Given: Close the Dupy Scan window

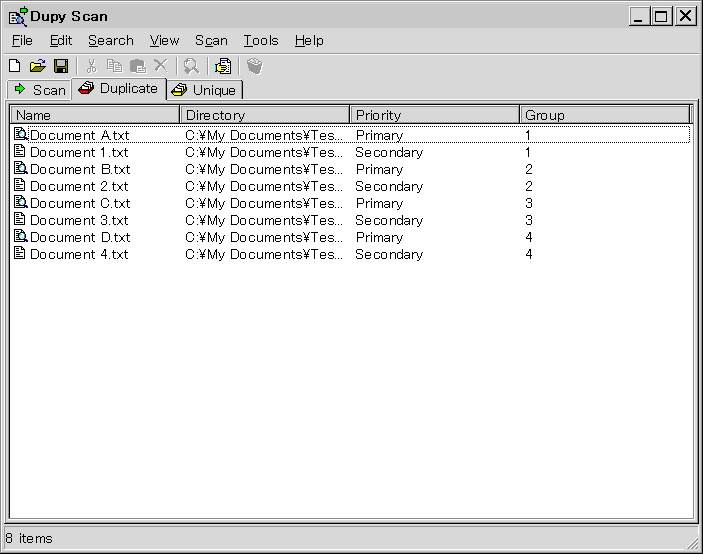Looking at the screenshot, I should [686, 17].
